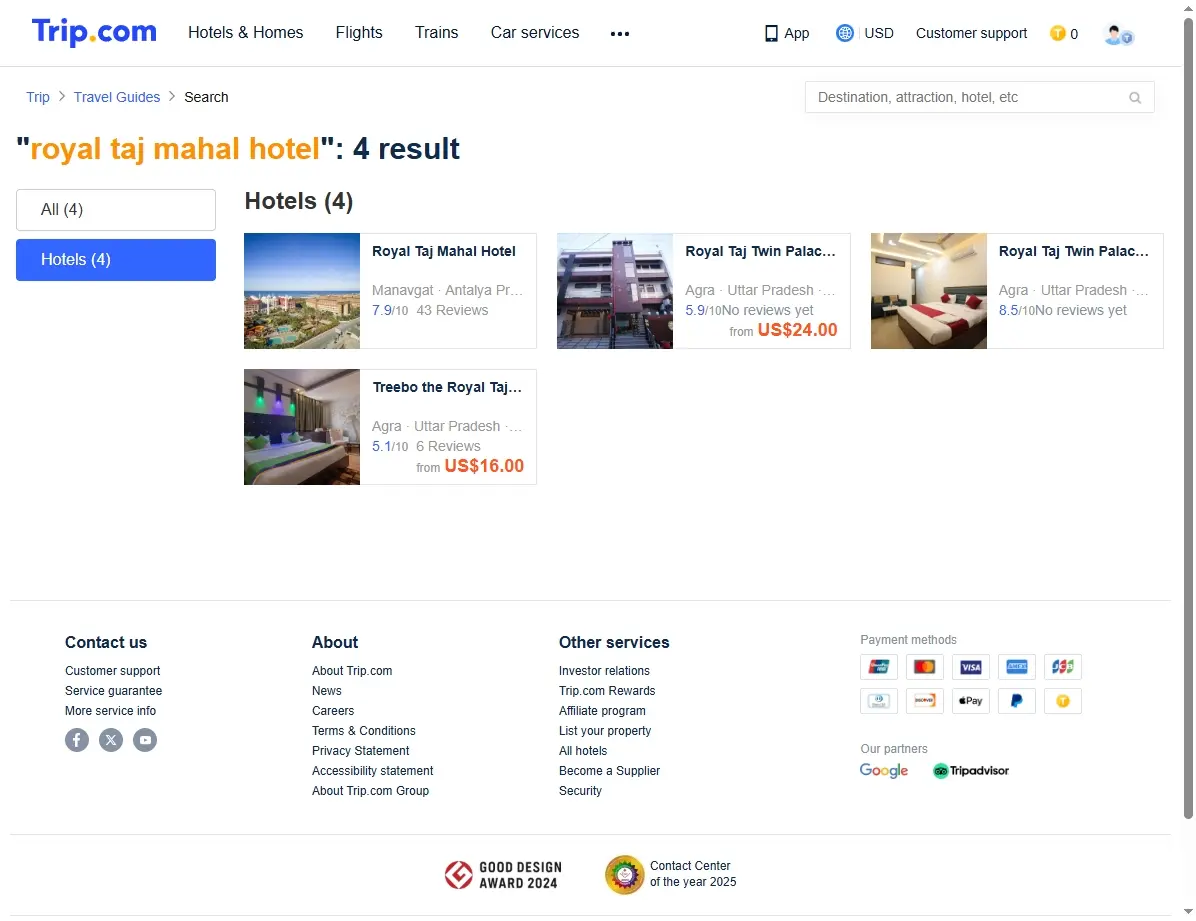Click the US$16.00 price
The width and height of the screenshot is (1196, 921).
(484, 466)
